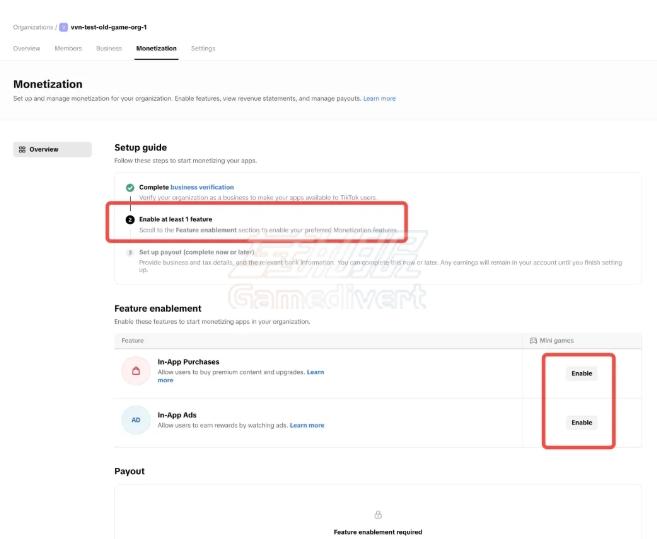Open Learn more link for In-App Ads
Screen dimensions: 657x539
click(307, 425)
